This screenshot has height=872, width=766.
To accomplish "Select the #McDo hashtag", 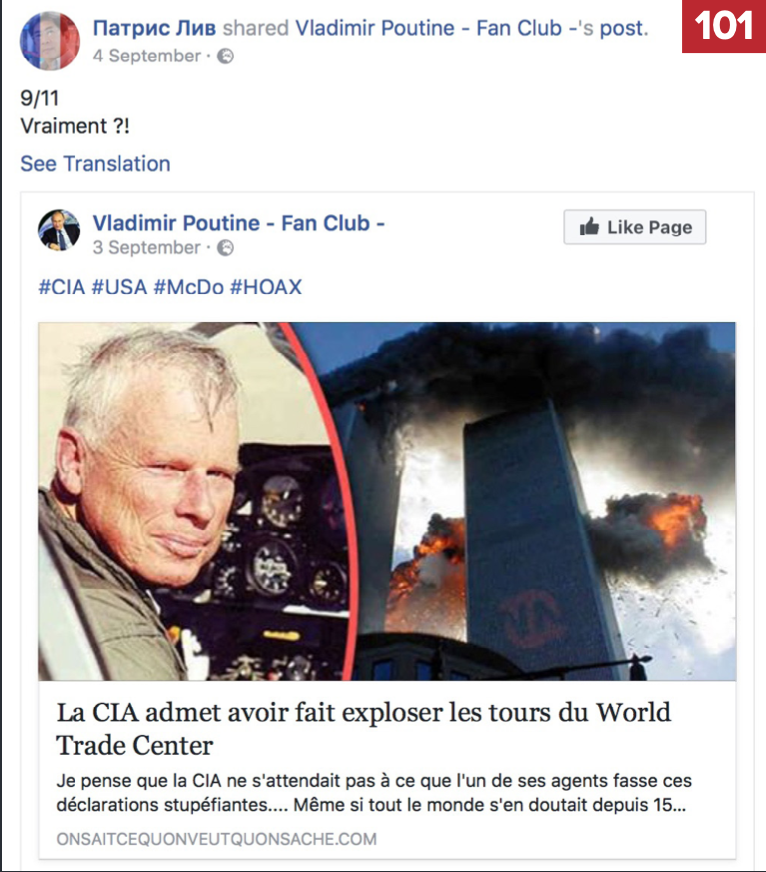I will (x=189, y=287).
